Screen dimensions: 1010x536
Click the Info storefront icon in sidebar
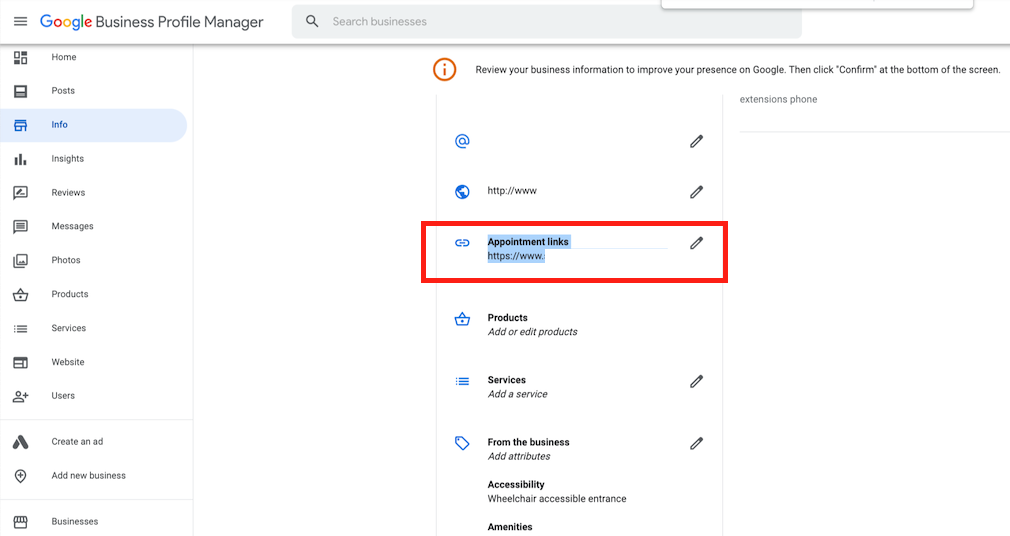tap(21, 125)
